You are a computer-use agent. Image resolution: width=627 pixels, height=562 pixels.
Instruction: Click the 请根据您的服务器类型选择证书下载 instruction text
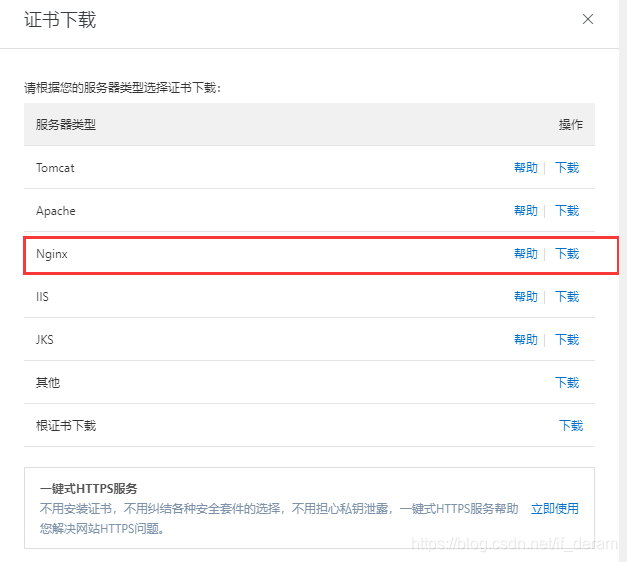[122, 88]
